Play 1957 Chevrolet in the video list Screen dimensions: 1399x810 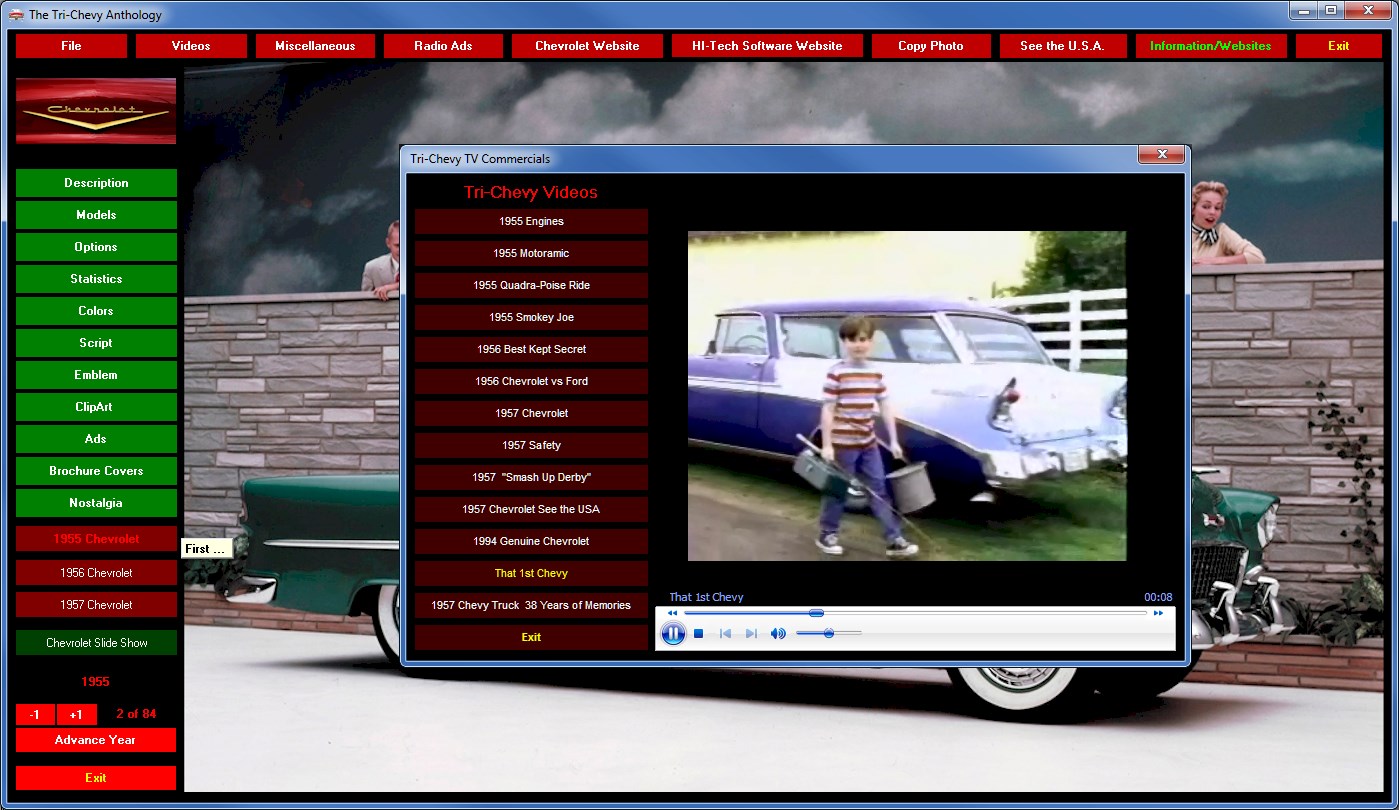[531, 414]
